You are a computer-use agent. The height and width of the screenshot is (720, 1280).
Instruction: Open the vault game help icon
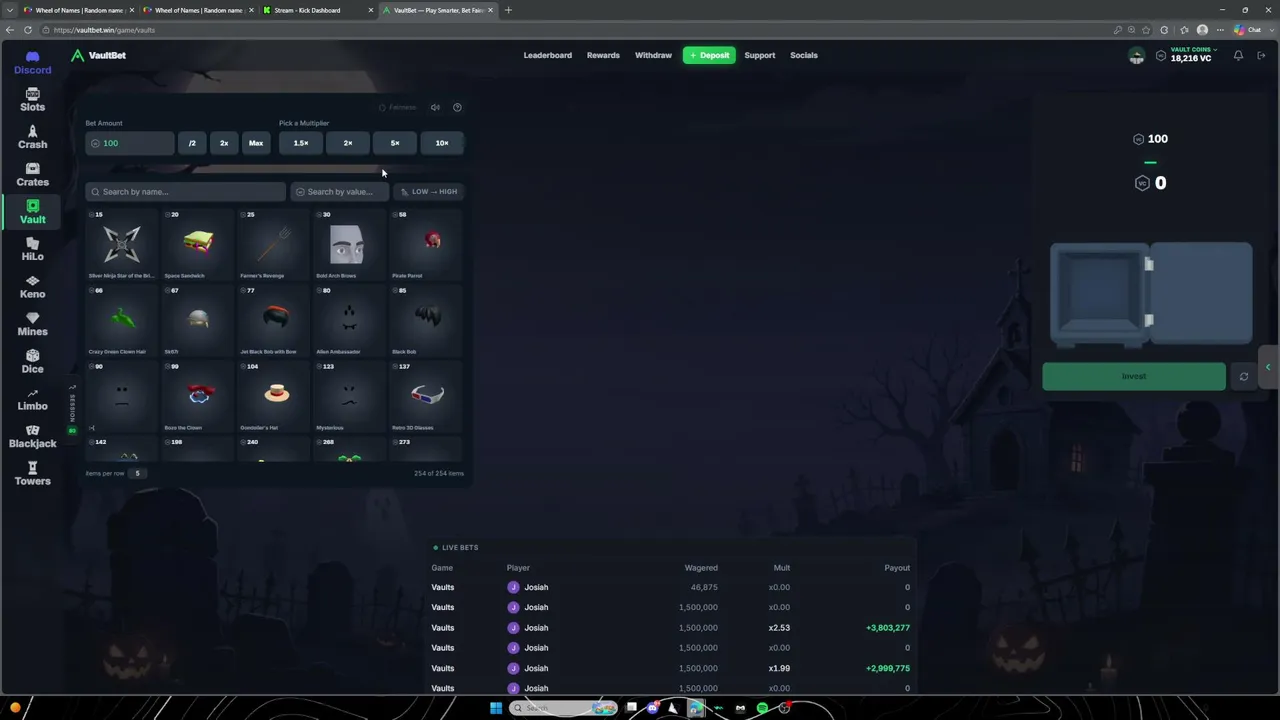click(x=457, y=107)
